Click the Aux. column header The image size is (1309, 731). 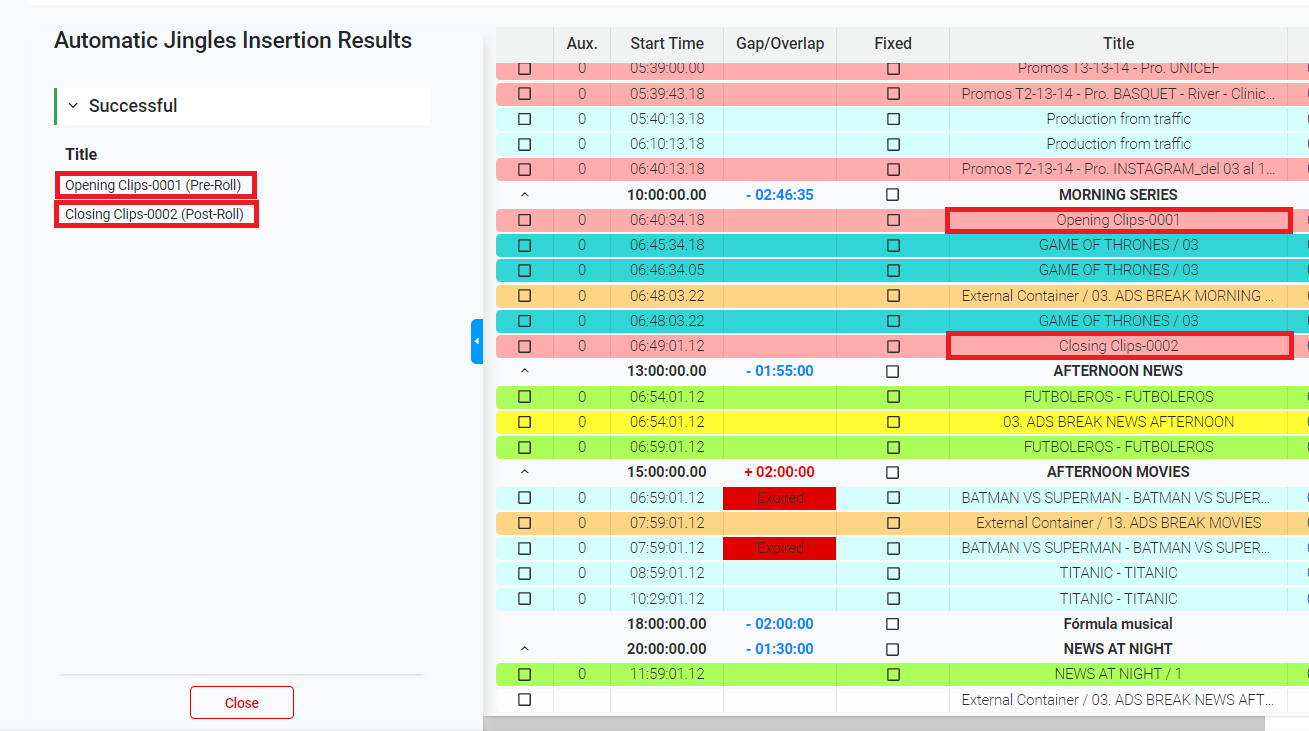581,44
